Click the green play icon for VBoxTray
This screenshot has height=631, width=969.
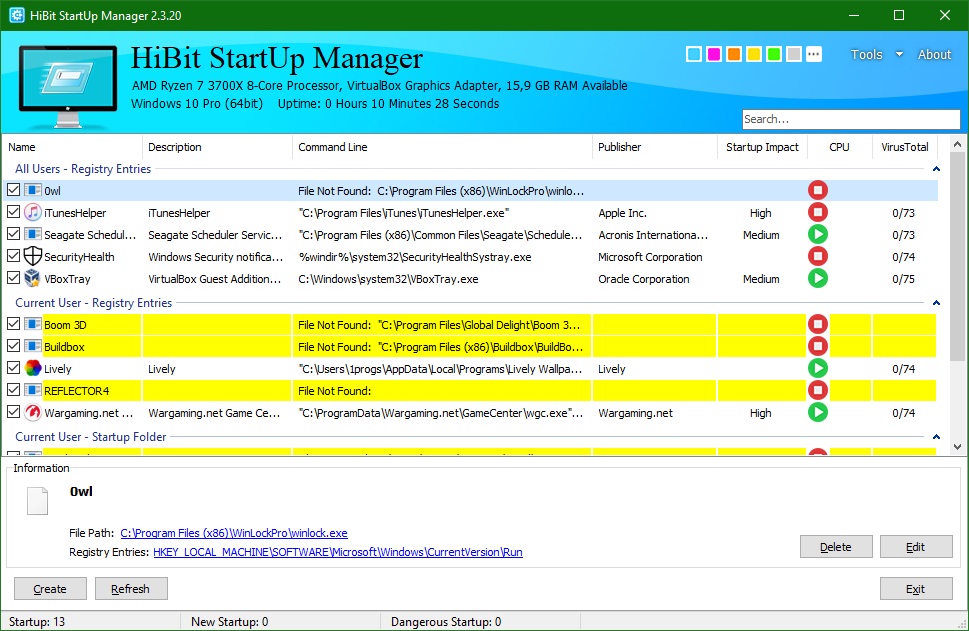pyautogui.click(x=817, y=279)
